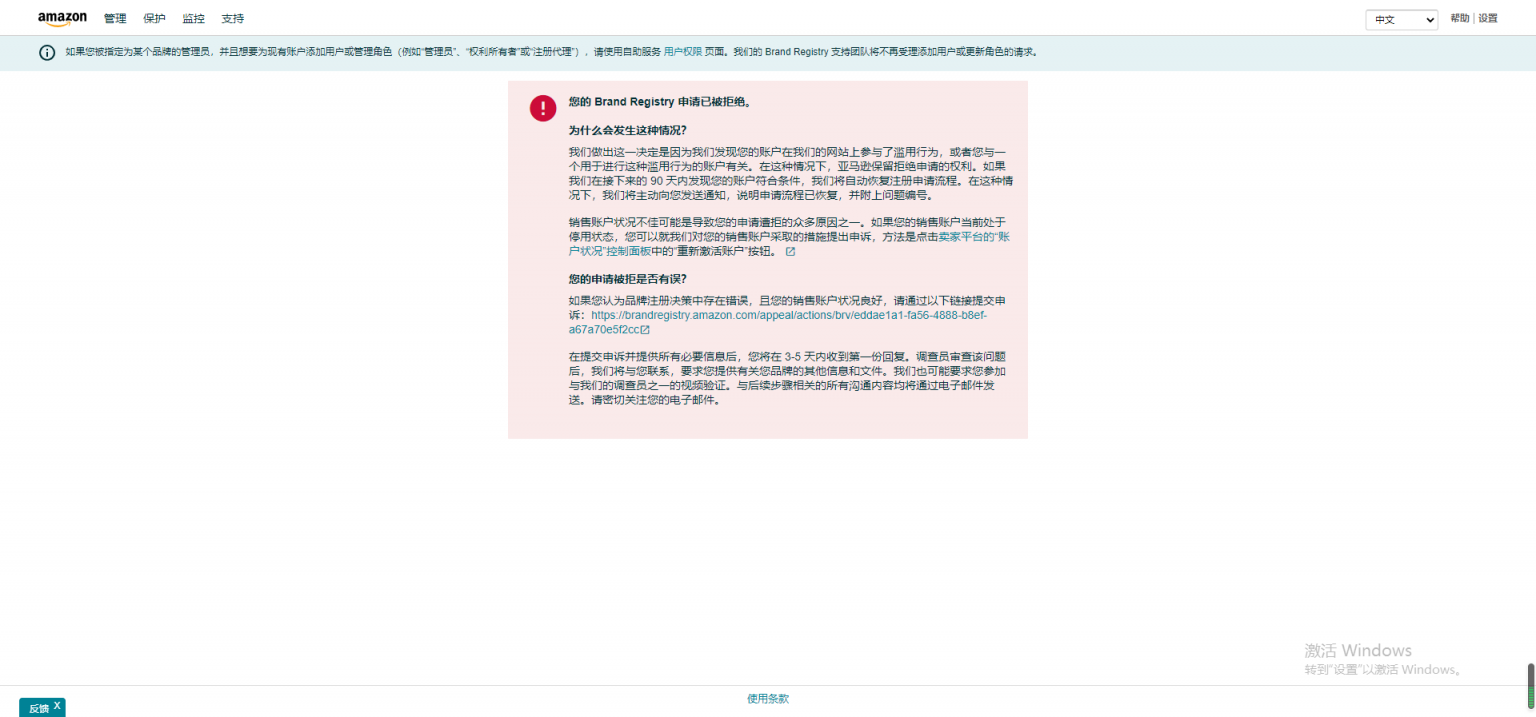Select heading 为什么会发生这种情况?
1536x717 pixels.
628,131
